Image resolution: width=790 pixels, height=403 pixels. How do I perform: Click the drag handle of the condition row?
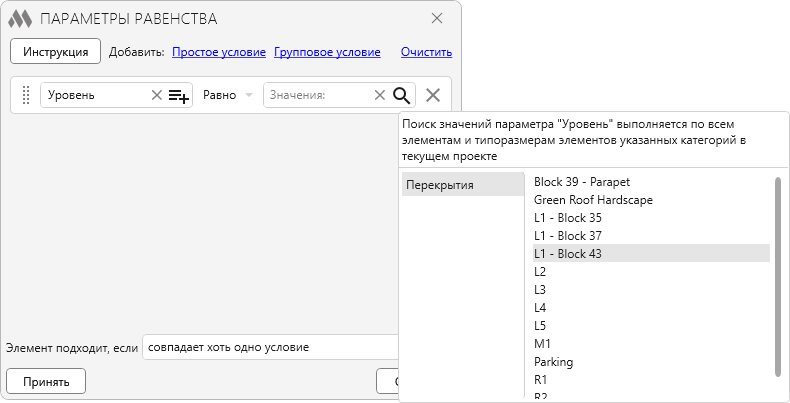[x=26, y=95]
